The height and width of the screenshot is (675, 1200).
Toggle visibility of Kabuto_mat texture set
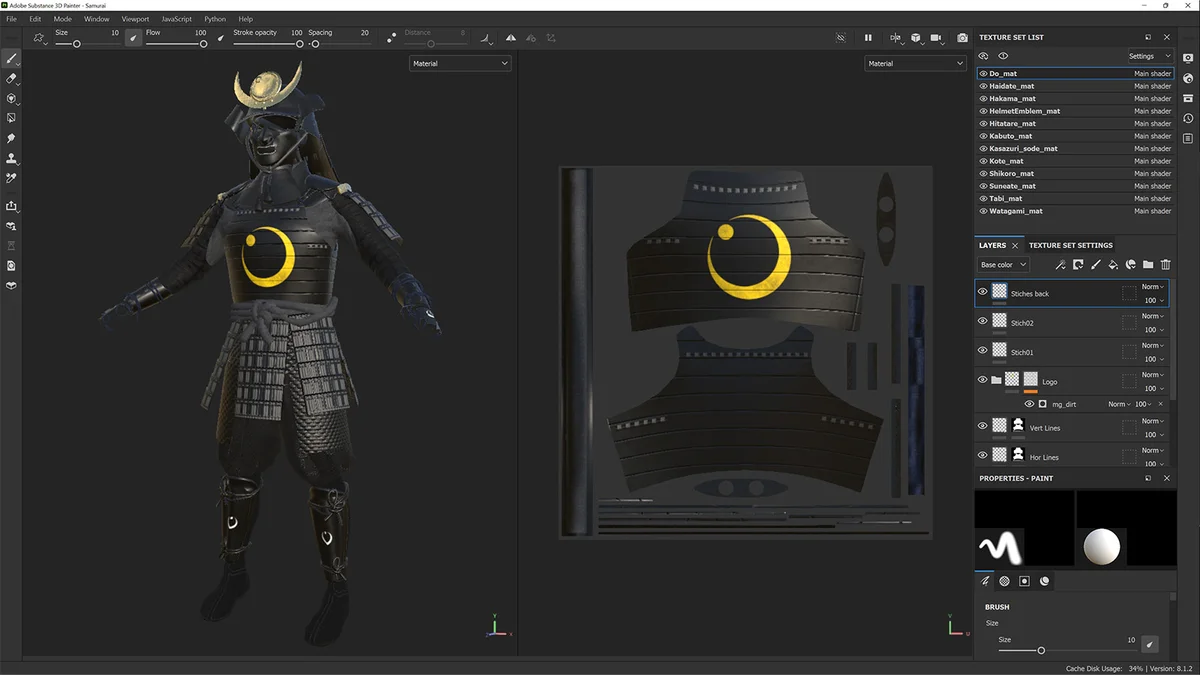coord(983,136)
